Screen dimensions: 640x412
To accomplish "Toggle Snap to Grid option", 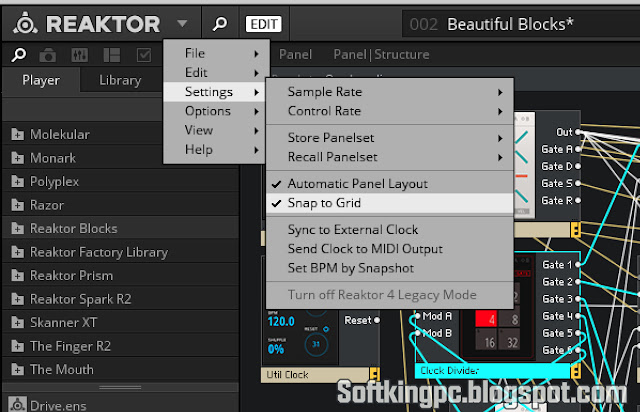I will pyautogui.click(x=390, y=203).
